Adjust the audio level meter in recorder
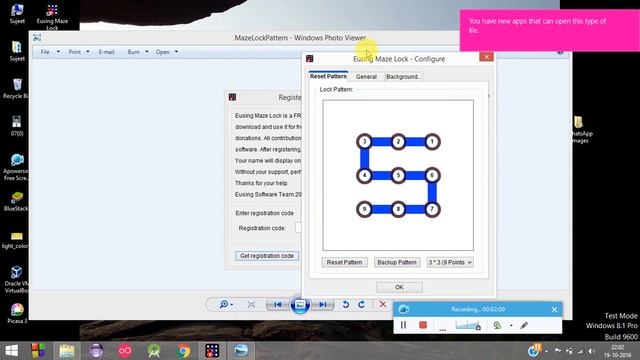This screenshot has height=360, width=640. point(468,325)
